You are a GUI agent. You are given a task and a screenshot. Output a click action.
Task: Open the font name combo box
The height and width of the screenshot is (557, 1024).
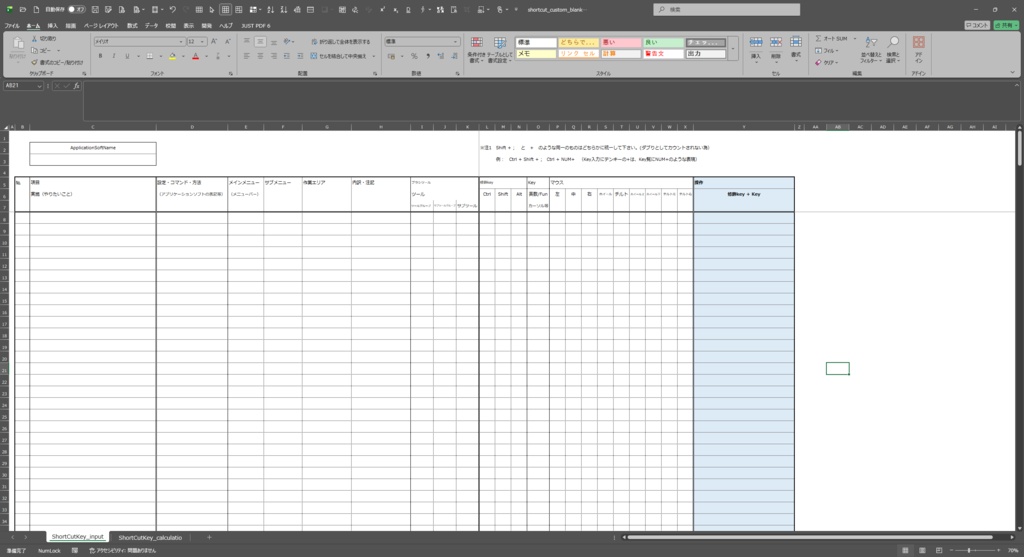[139, 41]
